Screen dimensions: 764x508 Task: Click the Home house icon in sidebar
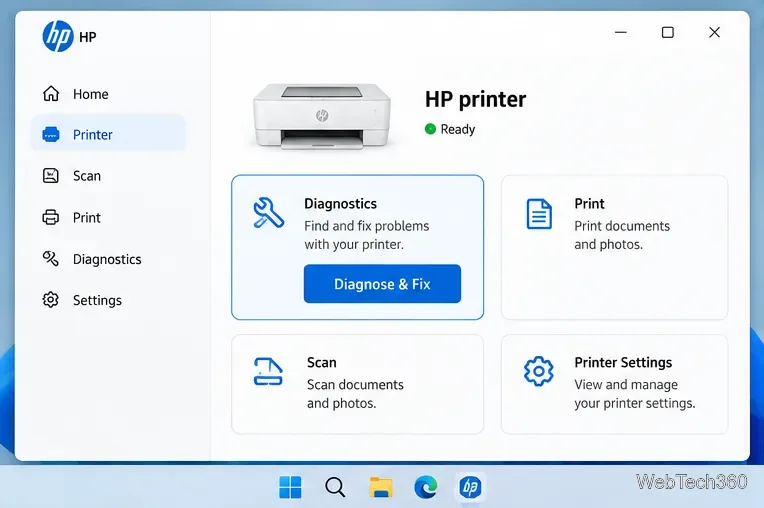pos(51,94)
